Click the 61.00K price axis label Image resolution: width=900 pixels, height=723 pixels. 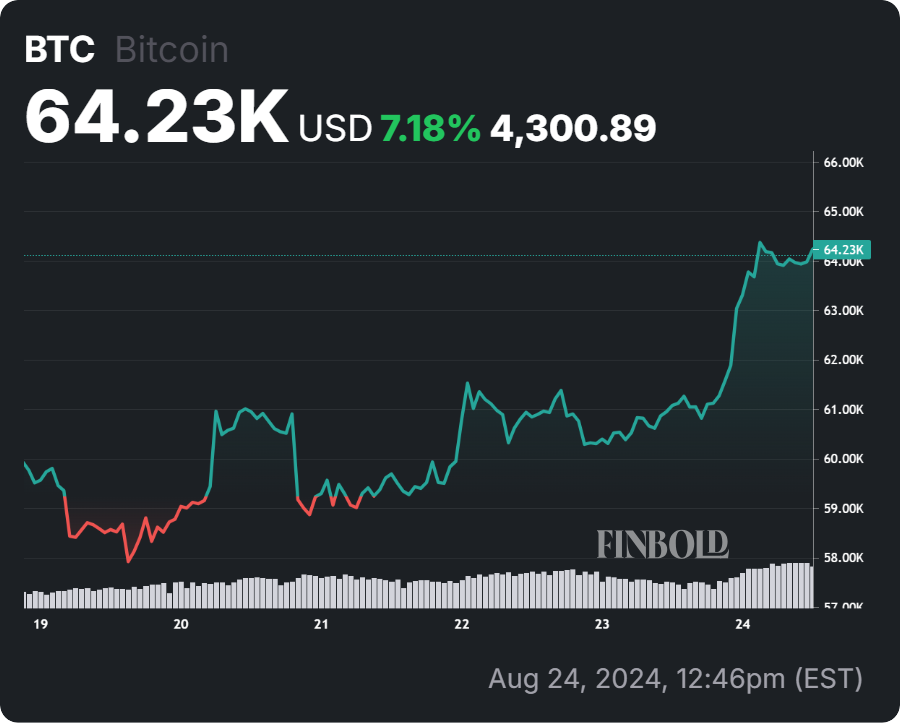pos(843,410)
